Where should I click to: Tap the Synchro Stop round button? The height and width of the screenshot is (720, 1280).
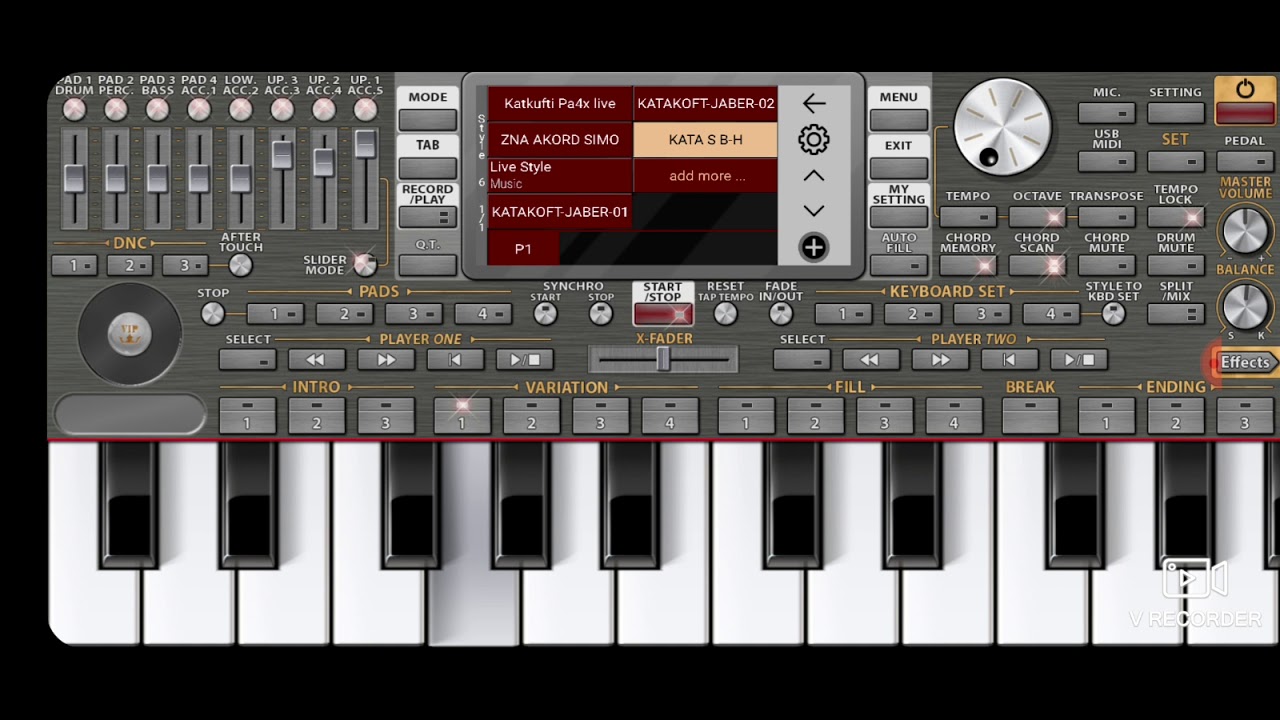pos(601,314)
